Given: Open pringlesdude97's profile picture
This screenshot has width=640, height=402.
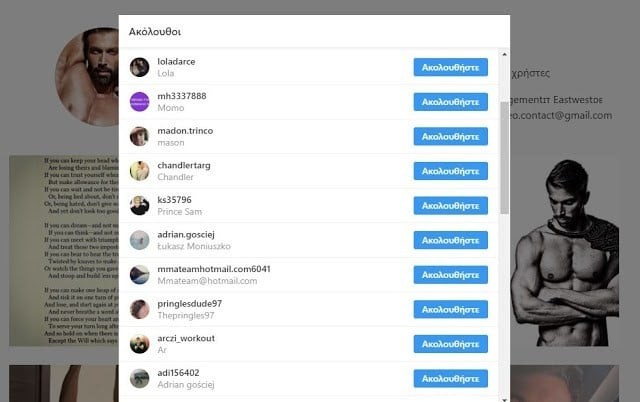Looking at the screenshot, I should (140, 309).
